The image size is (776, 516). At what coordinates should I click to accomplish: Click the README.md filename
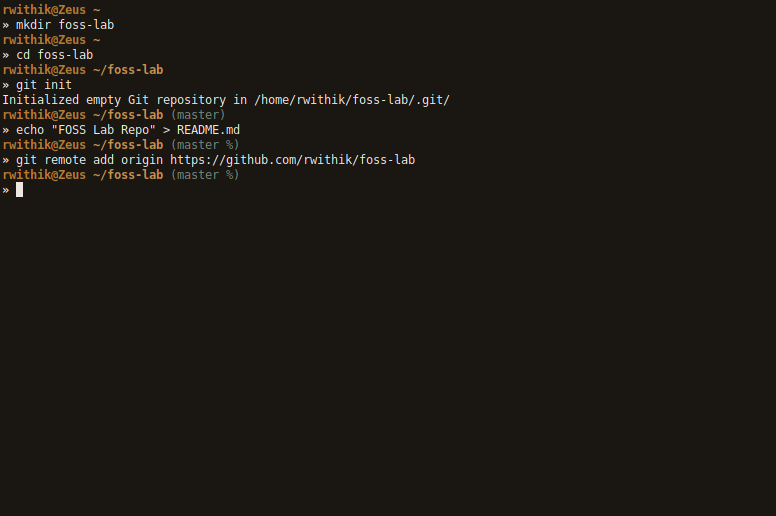click(208, 130)
